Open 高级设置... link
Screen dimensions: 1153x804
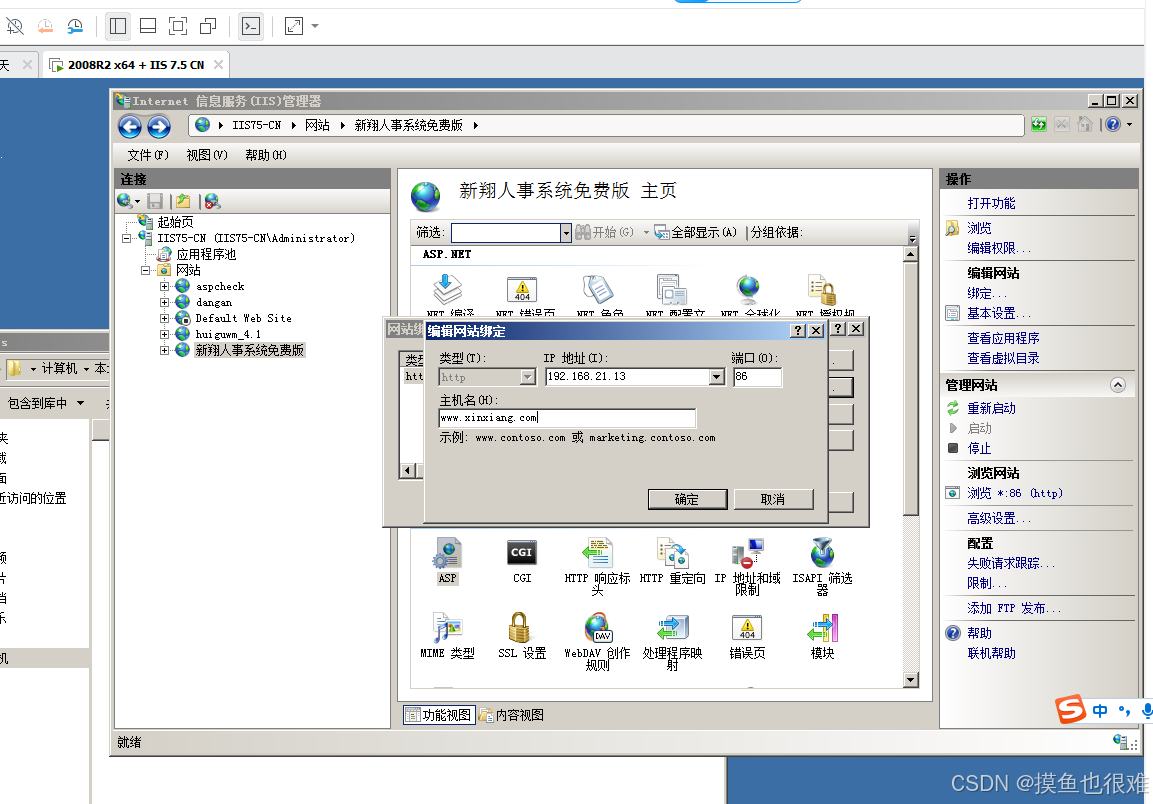click(x=999, y=519)
